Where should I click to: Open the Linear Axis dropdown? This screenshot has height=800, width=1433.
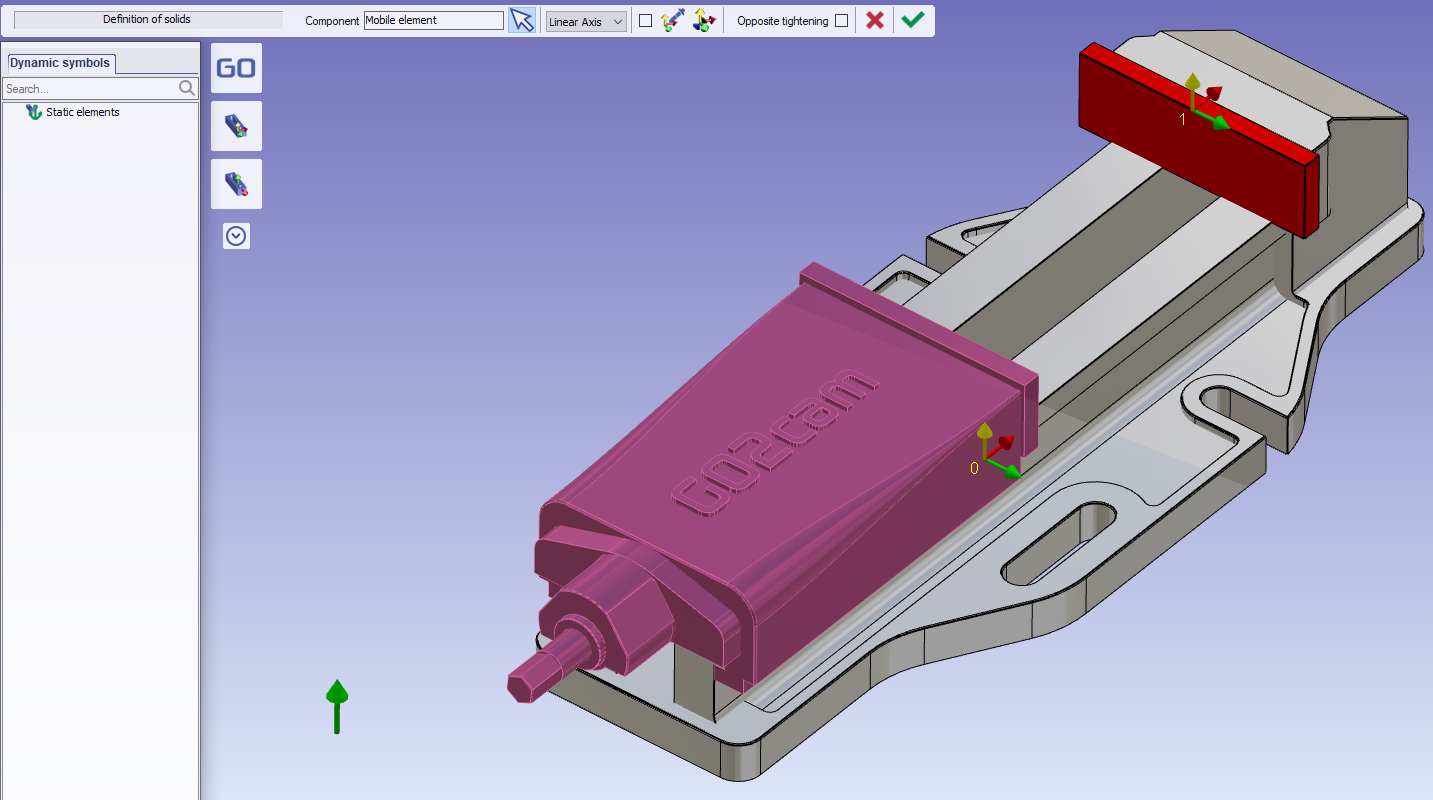coord(586,21)
